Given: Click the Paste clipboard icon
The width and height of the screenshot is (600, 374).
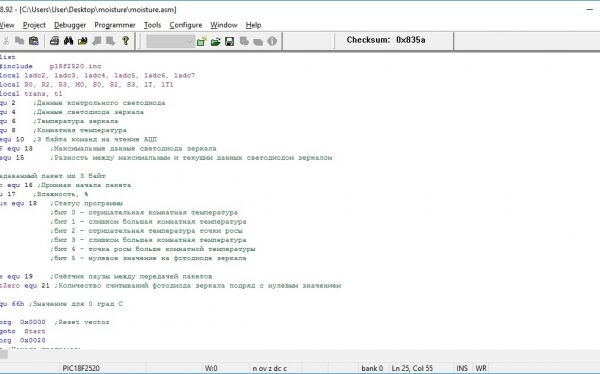Looking at the screenshot, I should (34, 41).
